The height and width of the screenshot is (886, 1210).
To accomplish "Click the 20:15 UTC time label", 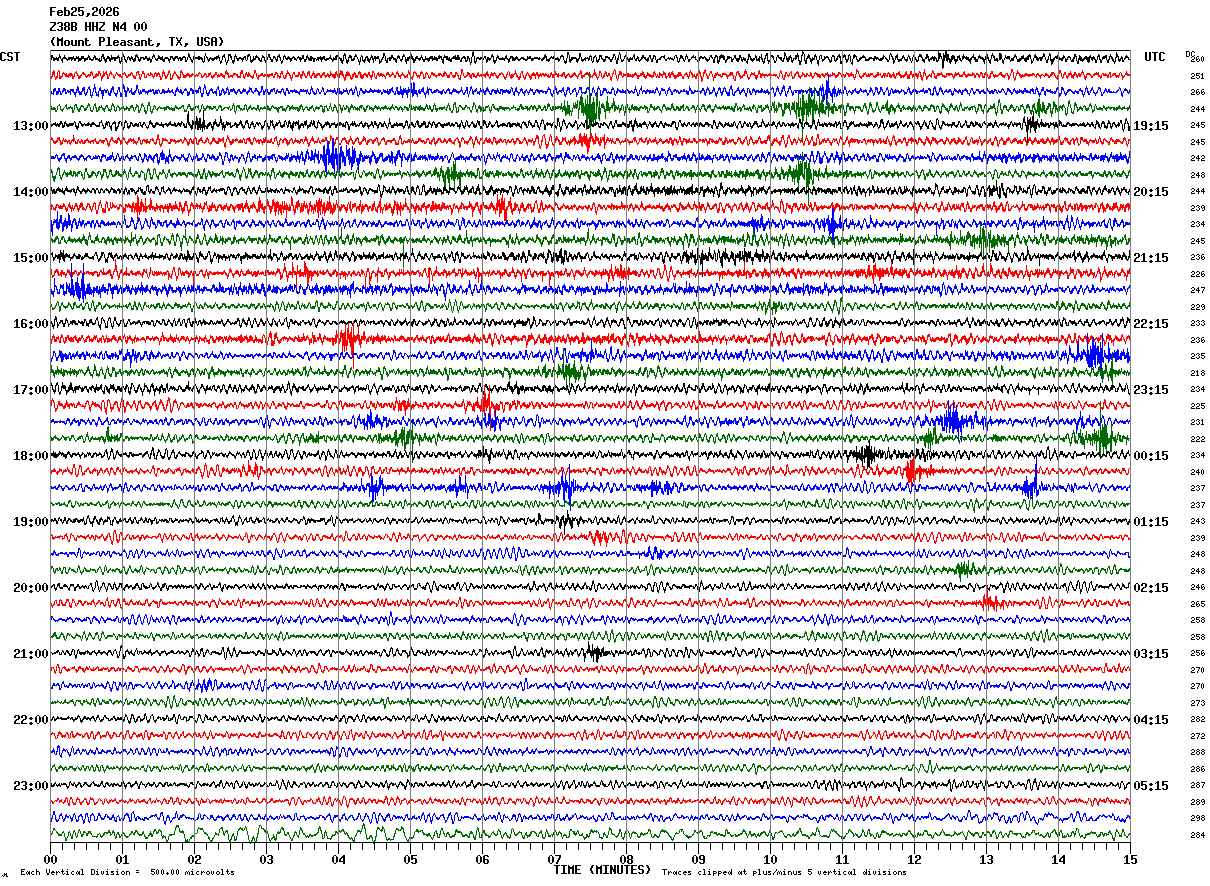I will pyautogui.click(x=1151, y=192).
